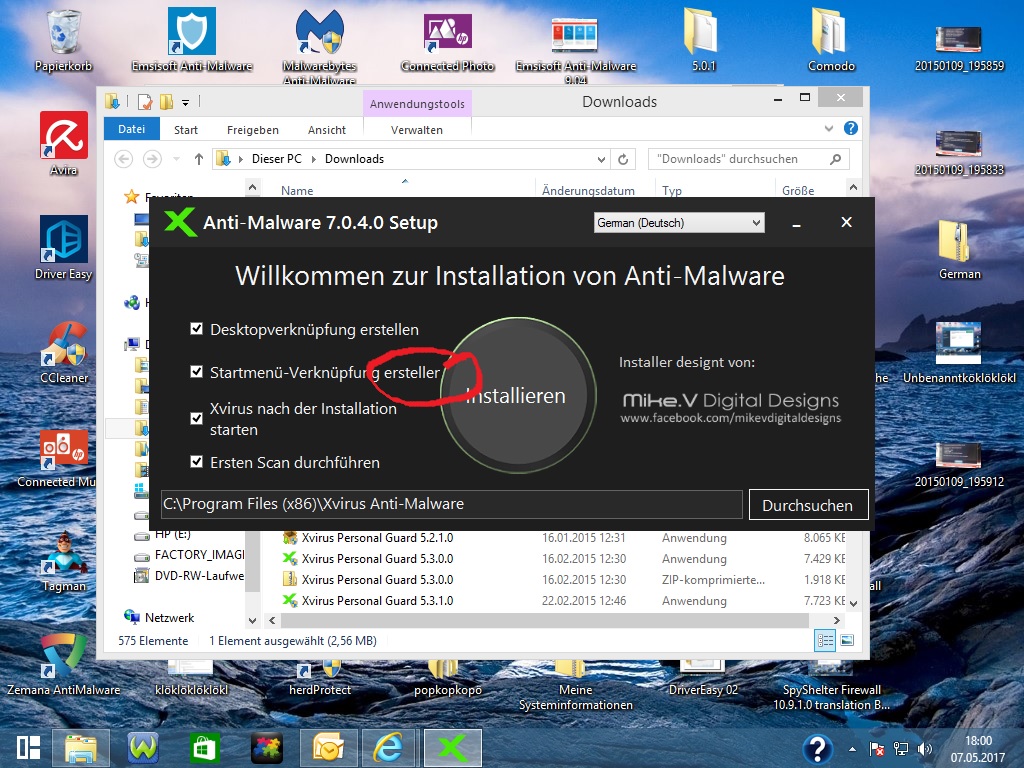Click the horizontal scrollbar of file list

544,620
